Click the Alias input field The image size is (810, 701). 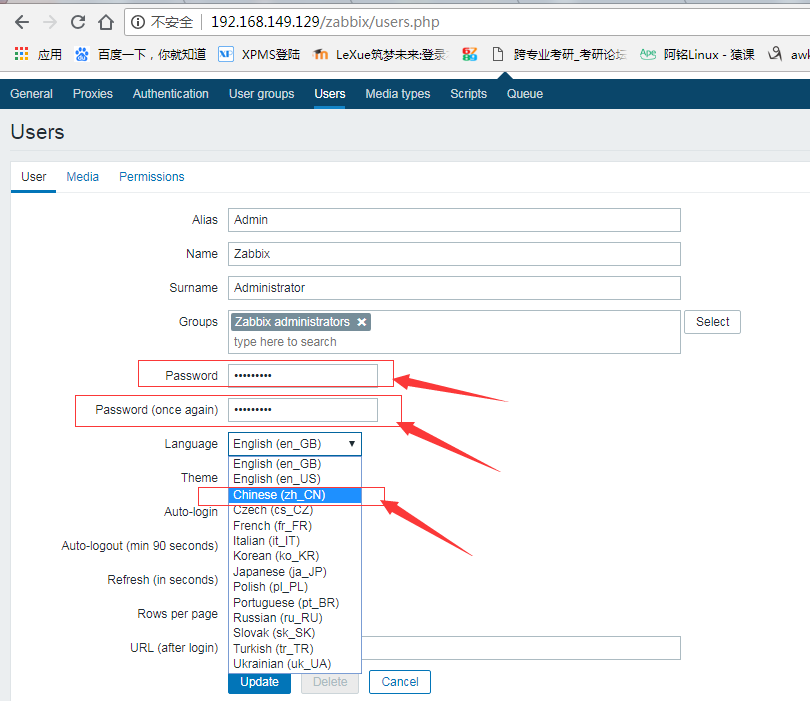tap(454, 220)
